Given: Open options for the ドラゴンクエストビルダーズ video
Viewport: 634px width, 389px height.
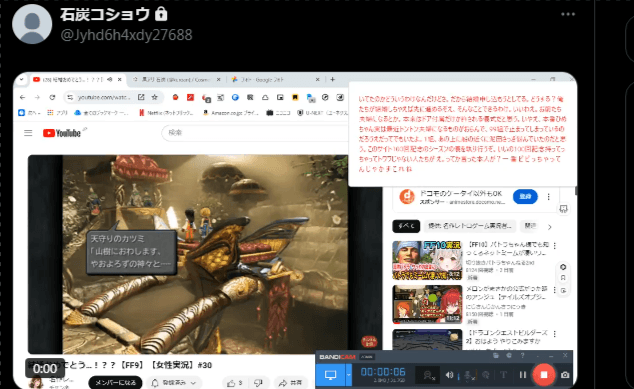Looking at the screenshot, I should tap(555, 334).
